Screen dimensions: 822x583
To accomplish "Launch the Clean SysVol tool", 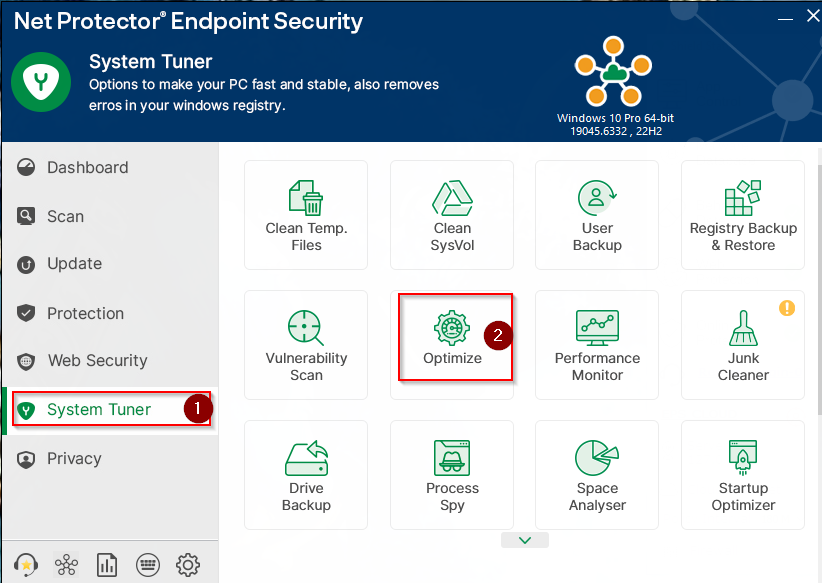I will point(452,215).
